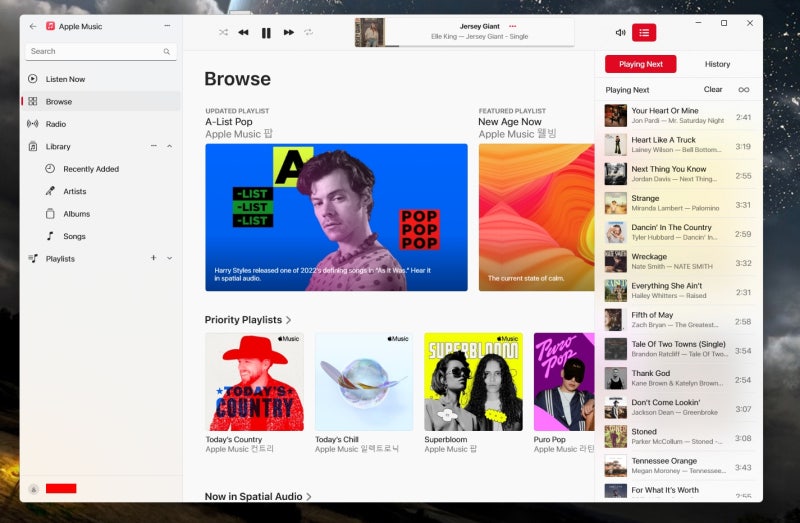Play Your Heart Or Mine from the queue
This screenshot has width=800, height=523.
pos(679,116)
